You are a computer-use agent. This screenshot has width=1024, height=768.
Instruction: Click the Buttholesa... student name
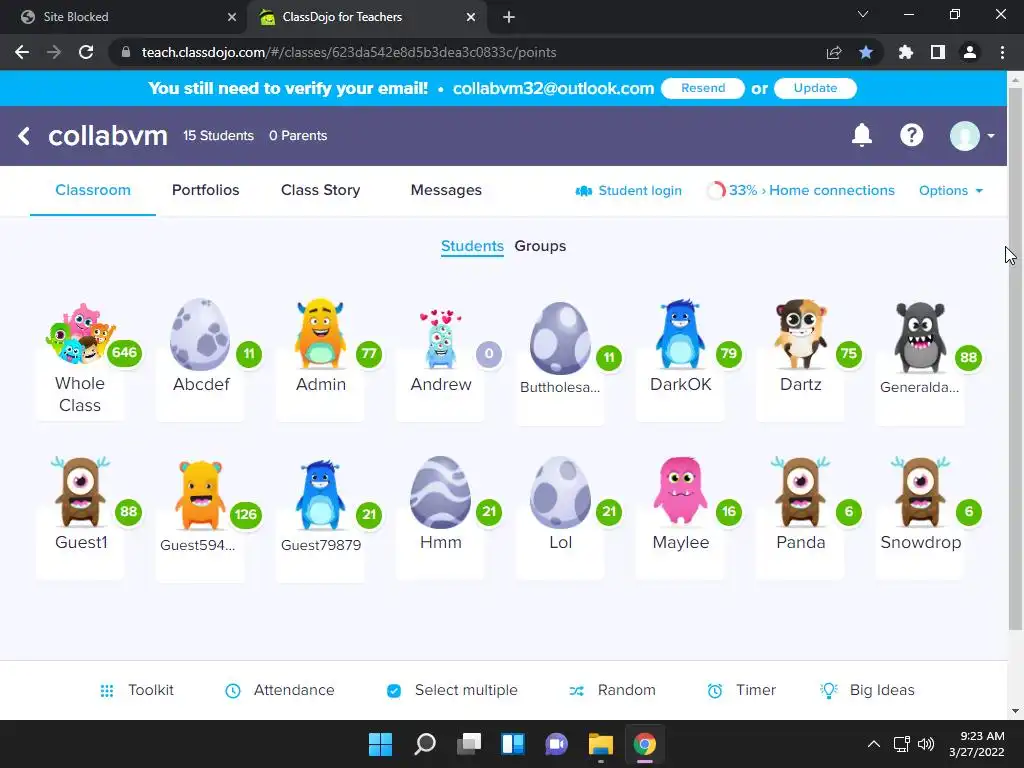click(560, 387)
